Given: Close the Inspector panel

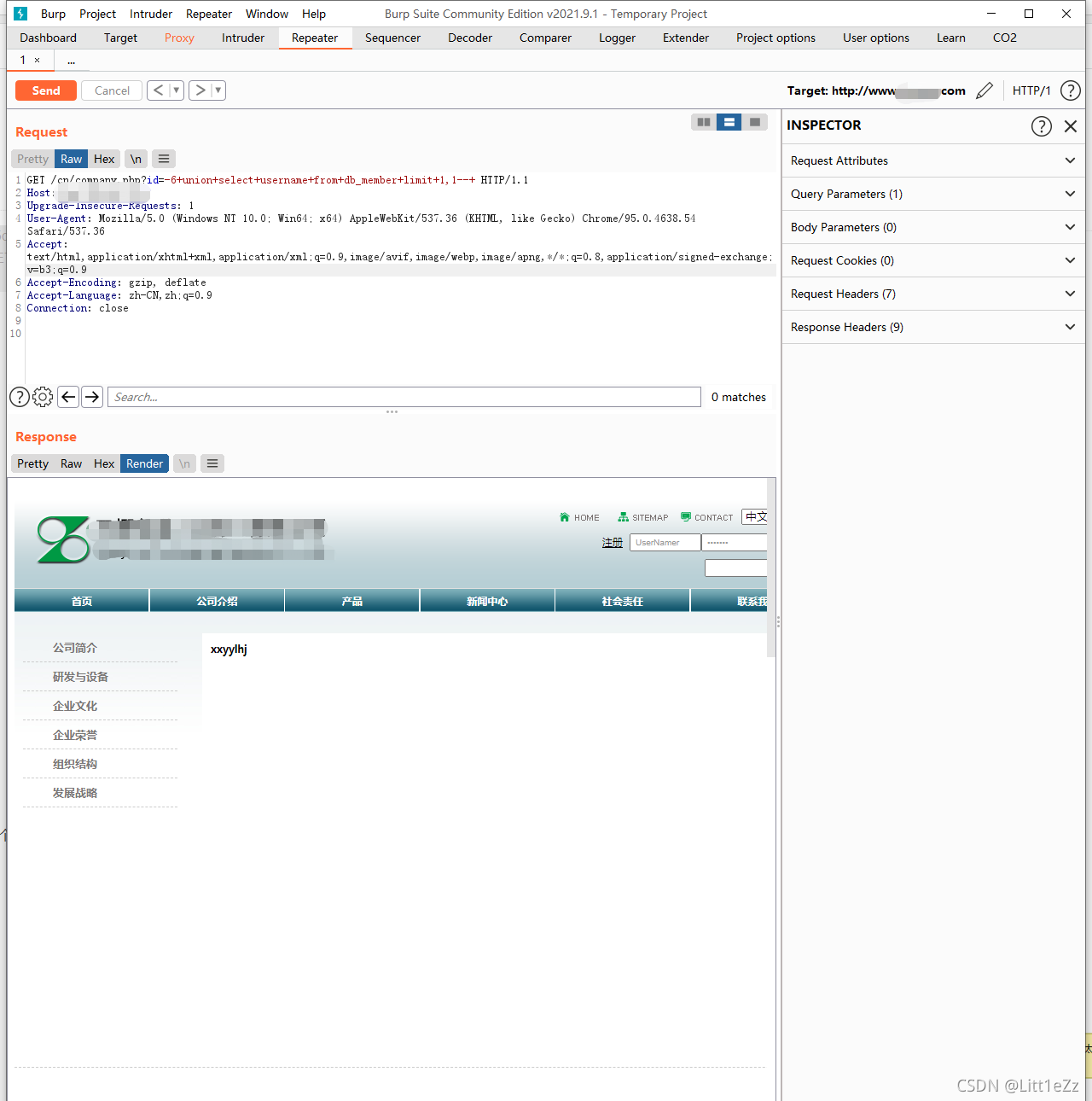Looking at the screenshot, I should 1071,126.
